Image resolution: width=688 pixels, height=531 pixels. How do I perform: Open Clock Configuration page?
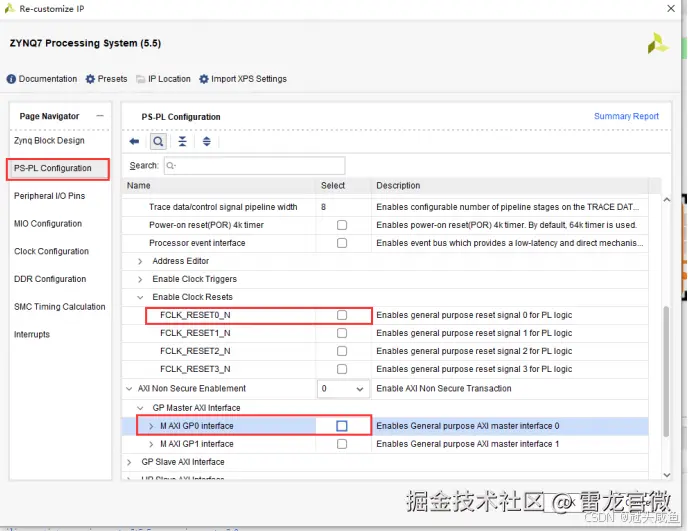tap(51, 251)
